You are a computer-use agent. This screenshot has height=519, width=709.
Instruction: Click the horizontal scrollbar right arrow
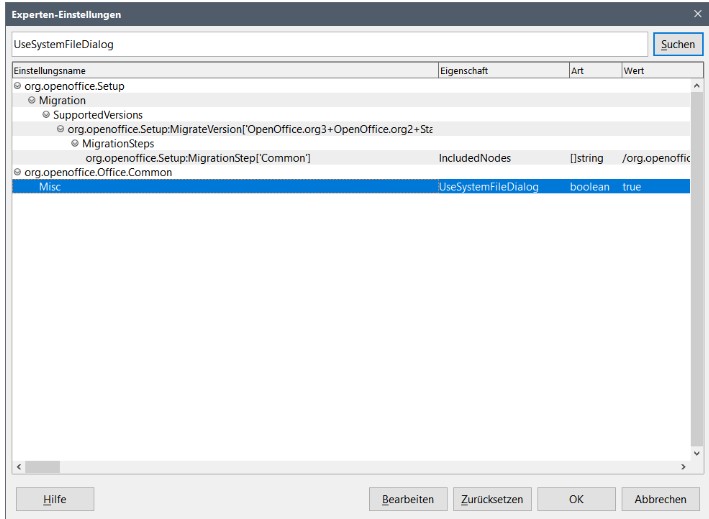coord(683,467)
